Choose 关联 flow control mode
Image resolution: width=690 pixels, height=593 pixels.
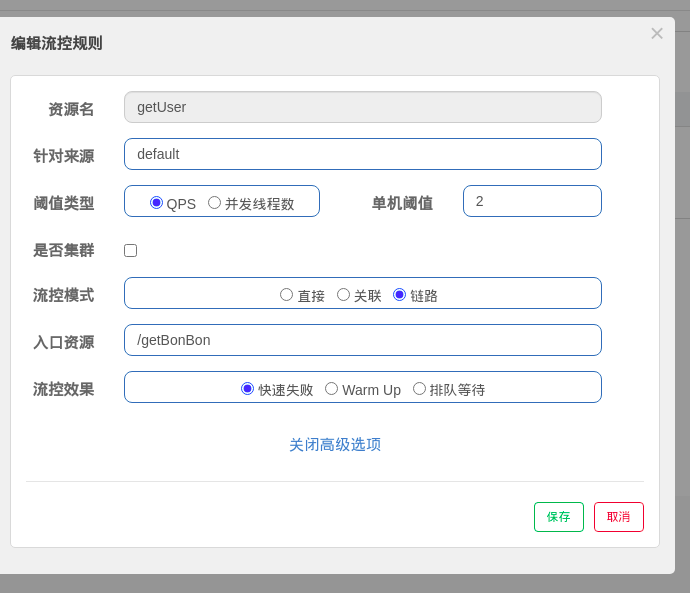click(343, 294)
